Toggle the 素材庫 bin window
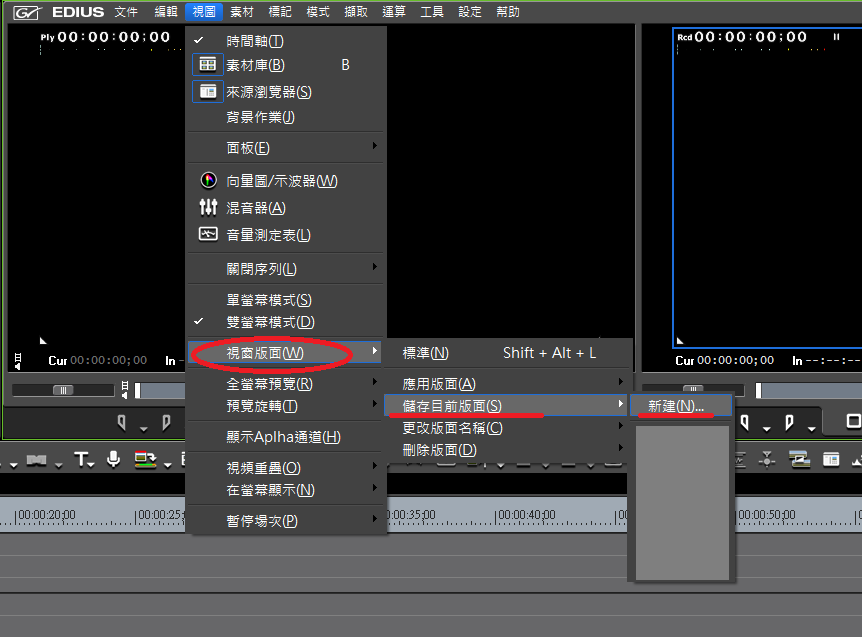Viewport: 862px width, 637px height. point(255,65)
